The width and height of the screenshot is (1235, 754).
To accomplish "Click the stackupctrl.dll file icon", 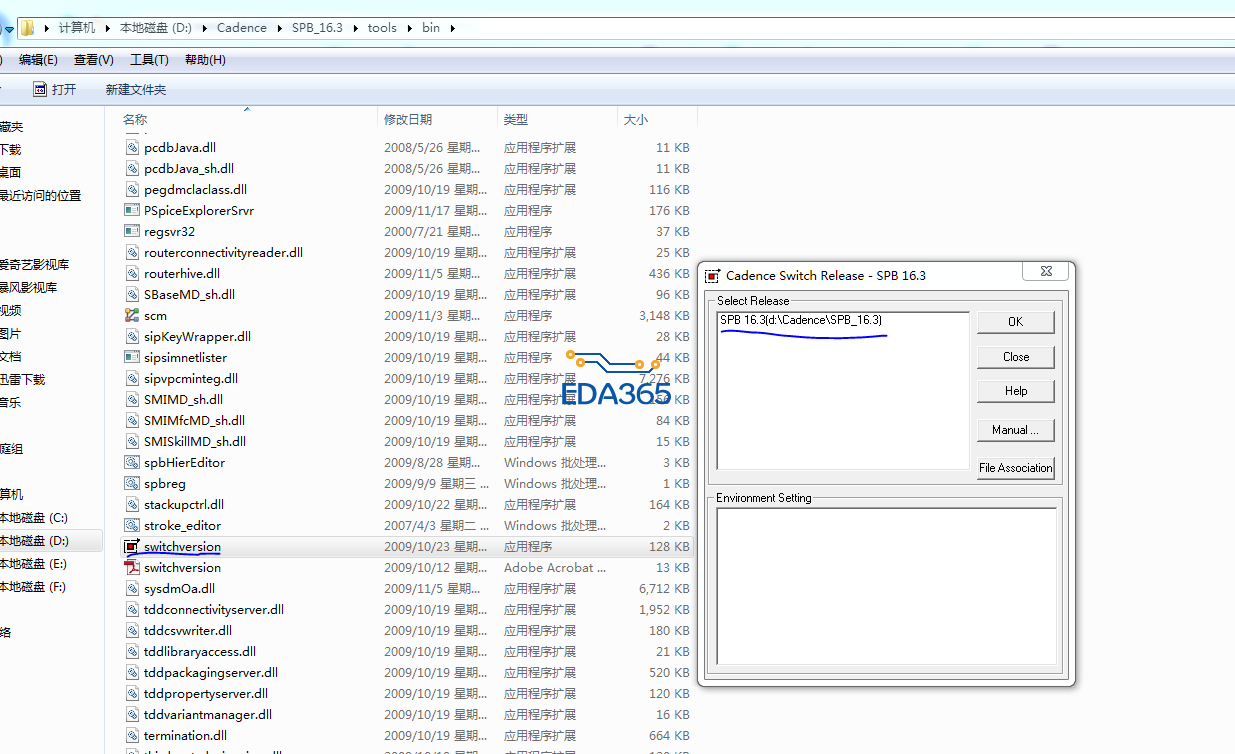I will 132,504.
